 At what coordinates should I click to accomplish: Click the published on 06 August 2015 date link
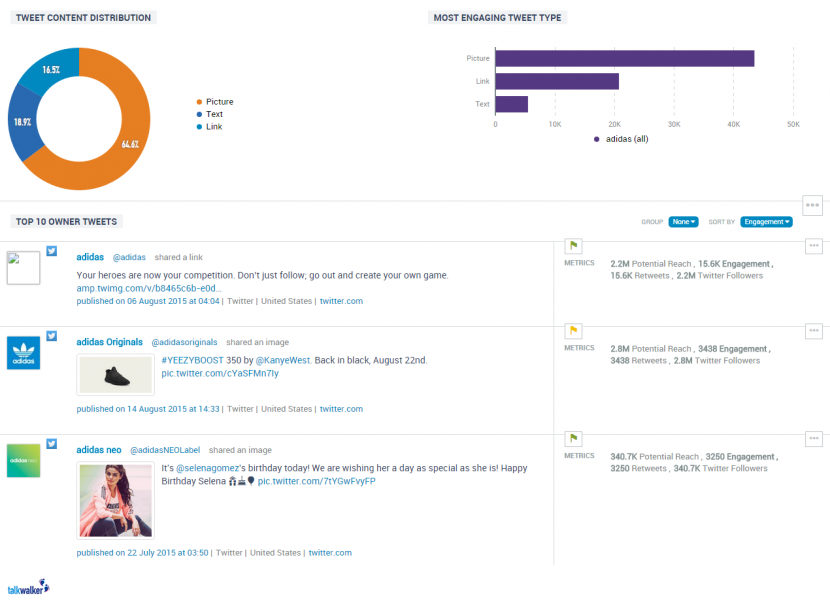click(148, 301)
